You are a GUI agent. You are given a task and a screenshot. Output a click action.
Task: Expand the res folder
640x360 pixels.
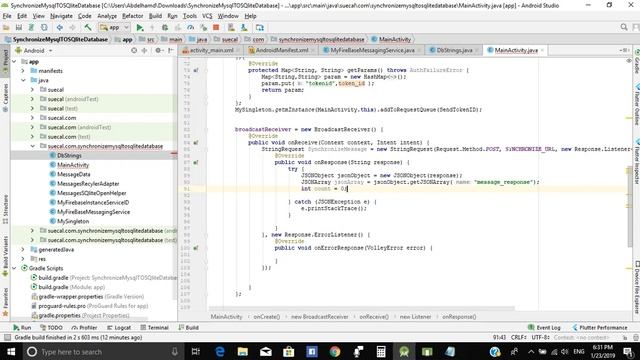23,259
